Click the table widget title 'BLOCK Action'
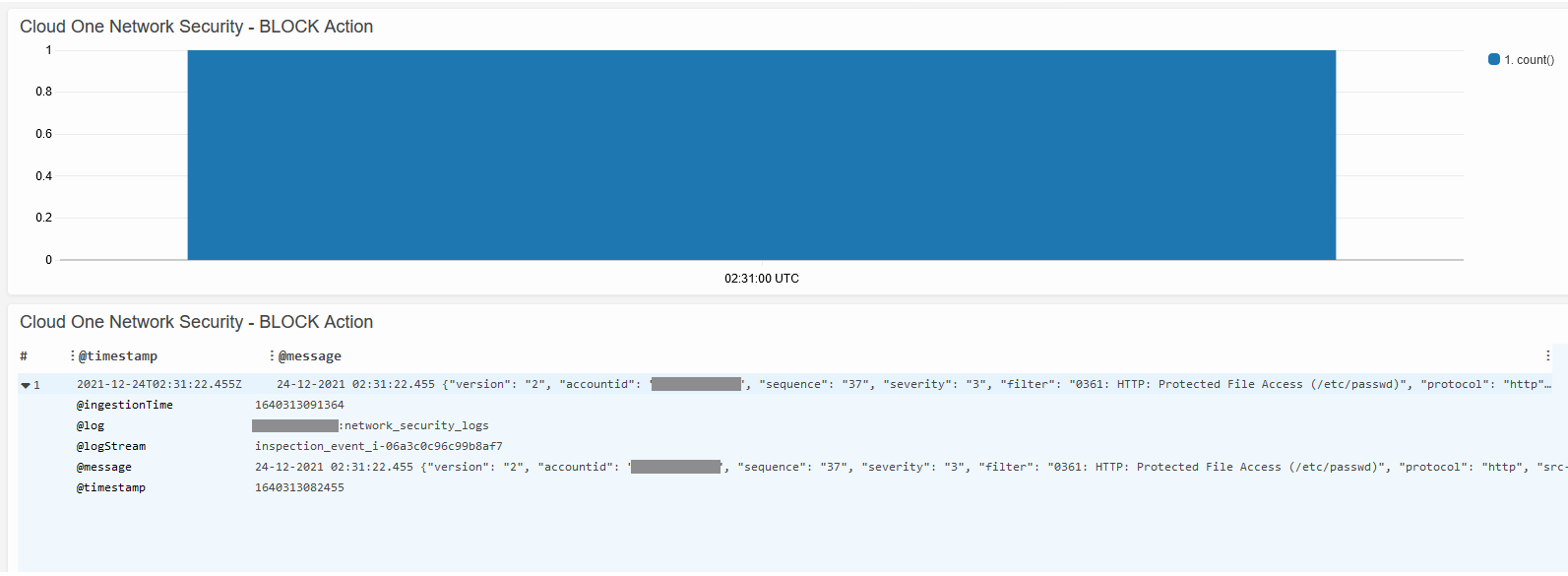The image size is (1568, 576). [197, 322]
